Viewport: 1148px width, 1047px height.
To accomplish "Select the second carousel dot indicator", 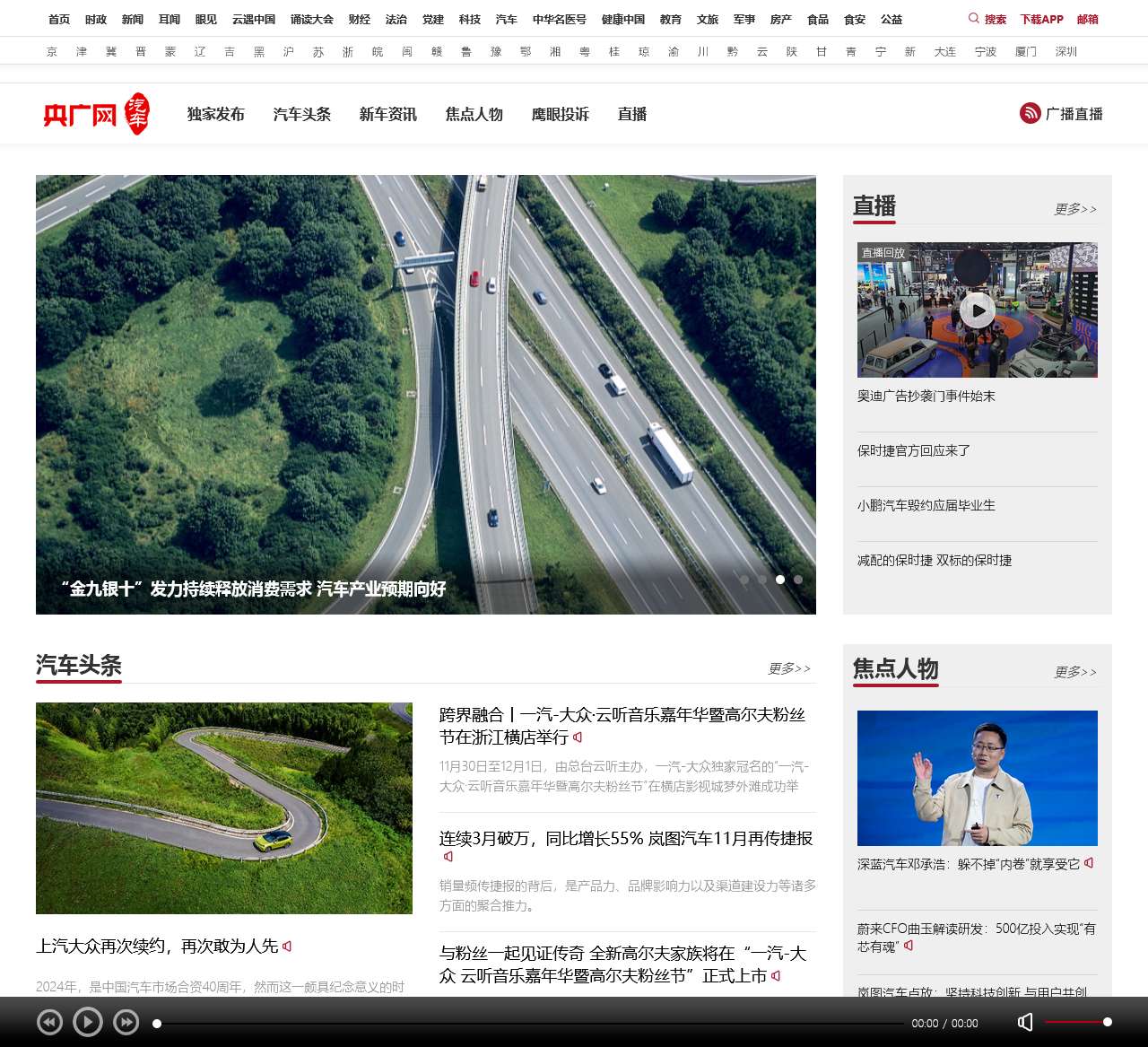I will [762, 580].
